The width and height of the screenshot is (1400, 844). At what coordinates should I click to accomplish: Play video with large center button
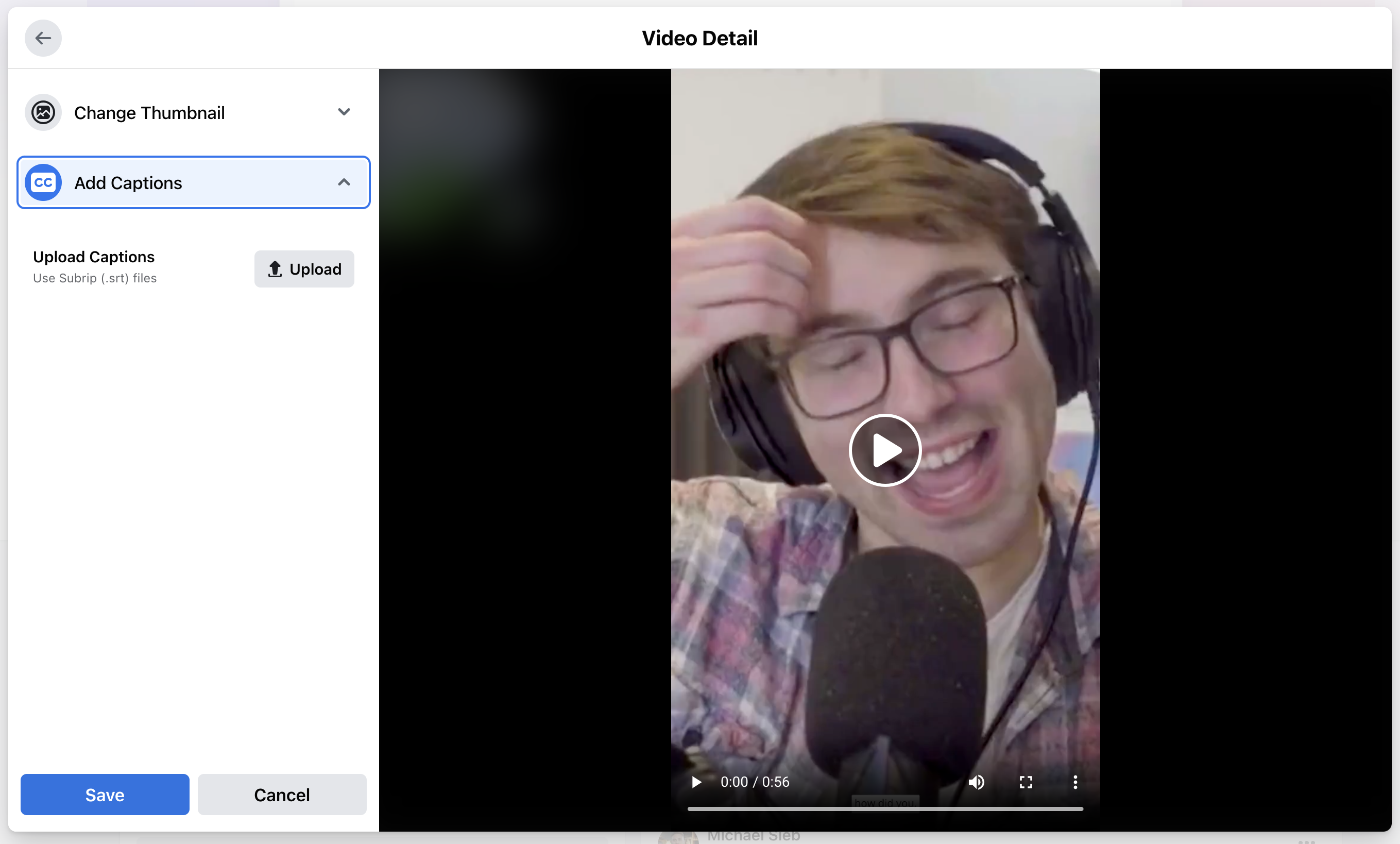885,450
